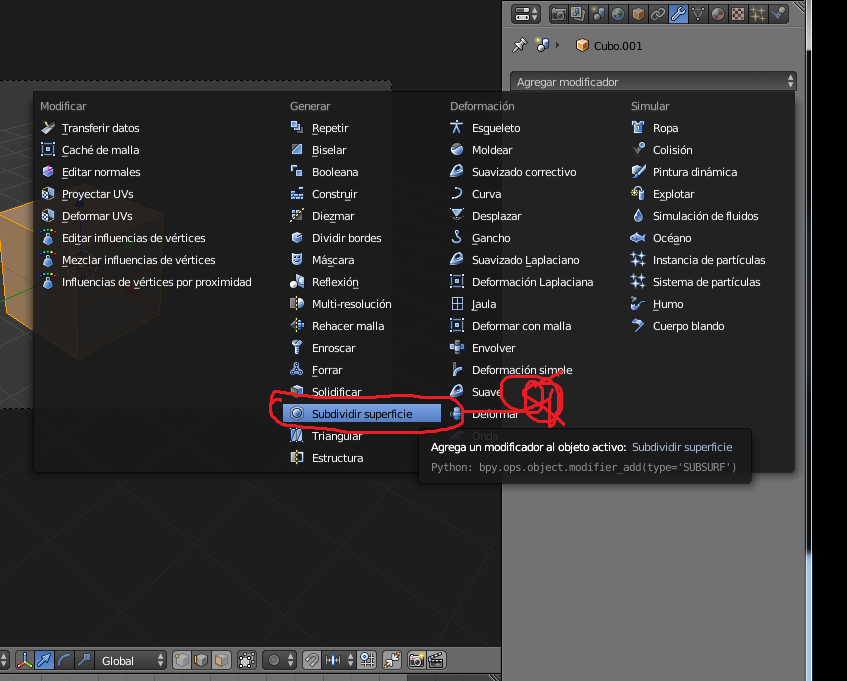This screenshot has height=681, width=847.
Task: Select vertex selection mode cube
Action: point(182,660)
